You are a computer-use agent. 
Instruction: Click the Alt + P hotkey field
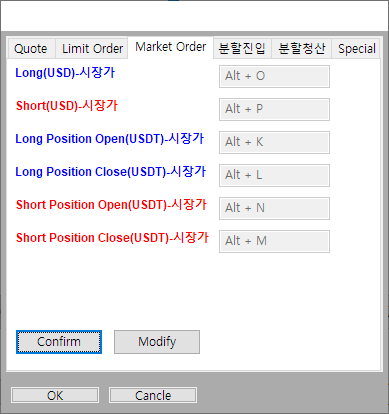point(274,109)
